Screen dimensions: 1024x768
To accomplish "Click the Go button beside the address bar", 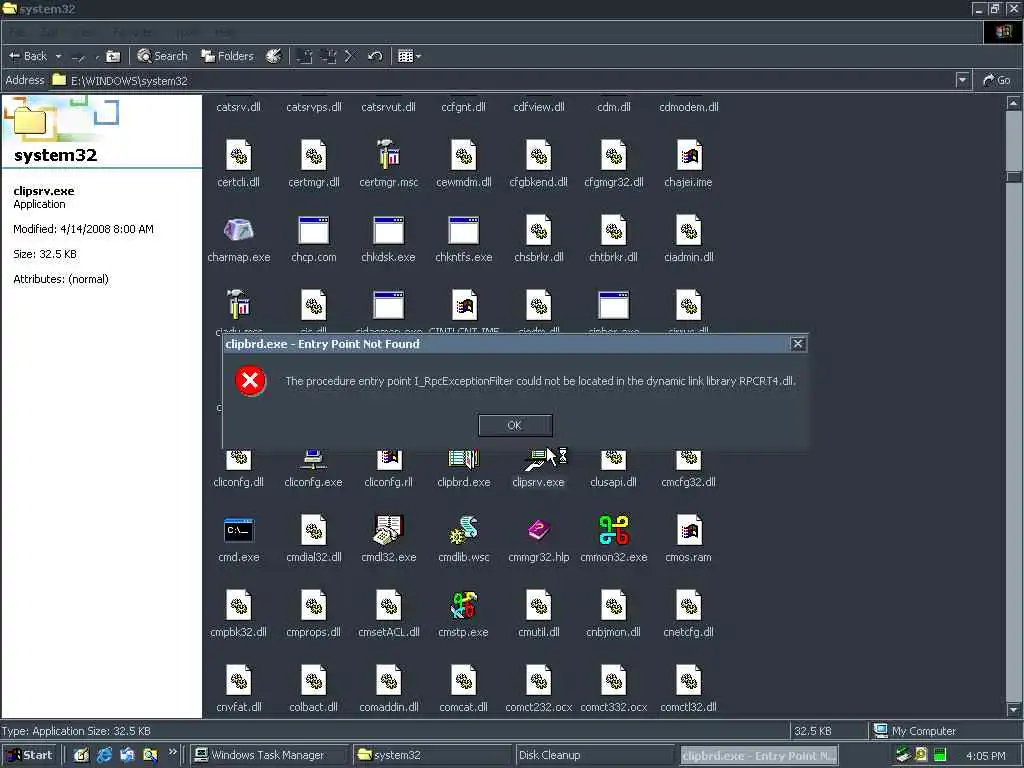I will pos(997,80).
